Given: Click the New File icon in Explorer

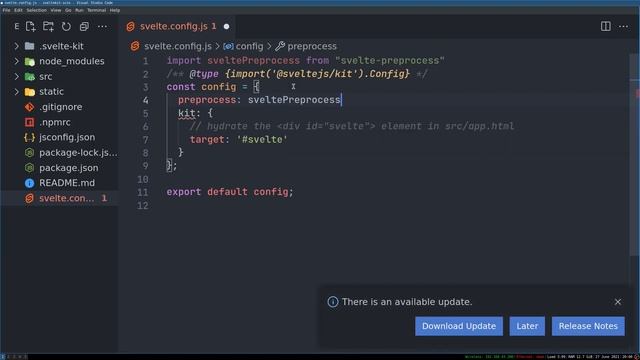Looking at the screenshot, I should (31, 27).
